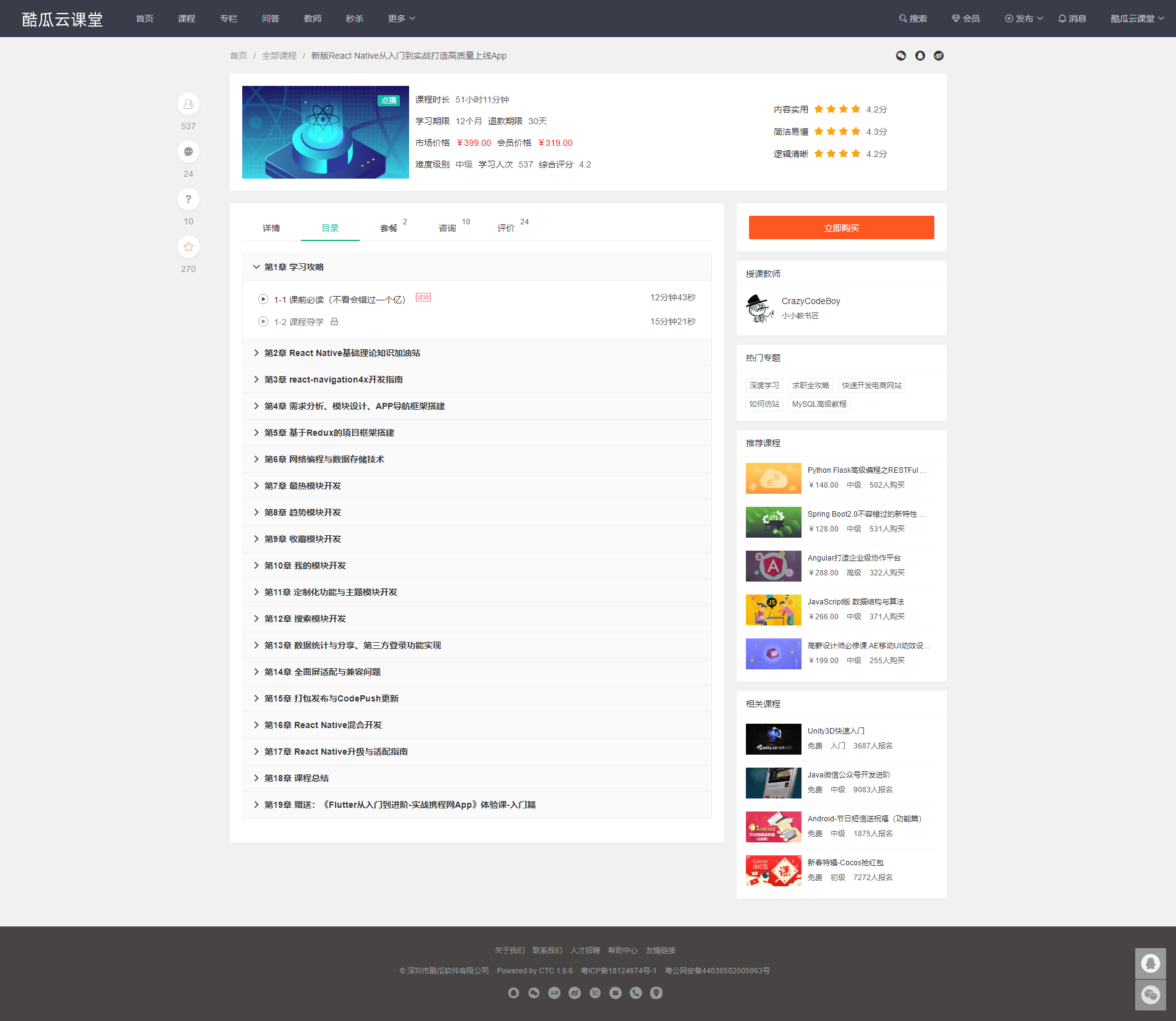The height and width of the screenshot is (1021, 1176).
Task: Click the 试听 trial badge on lesson 1-1
Action: tap(423, 297)
